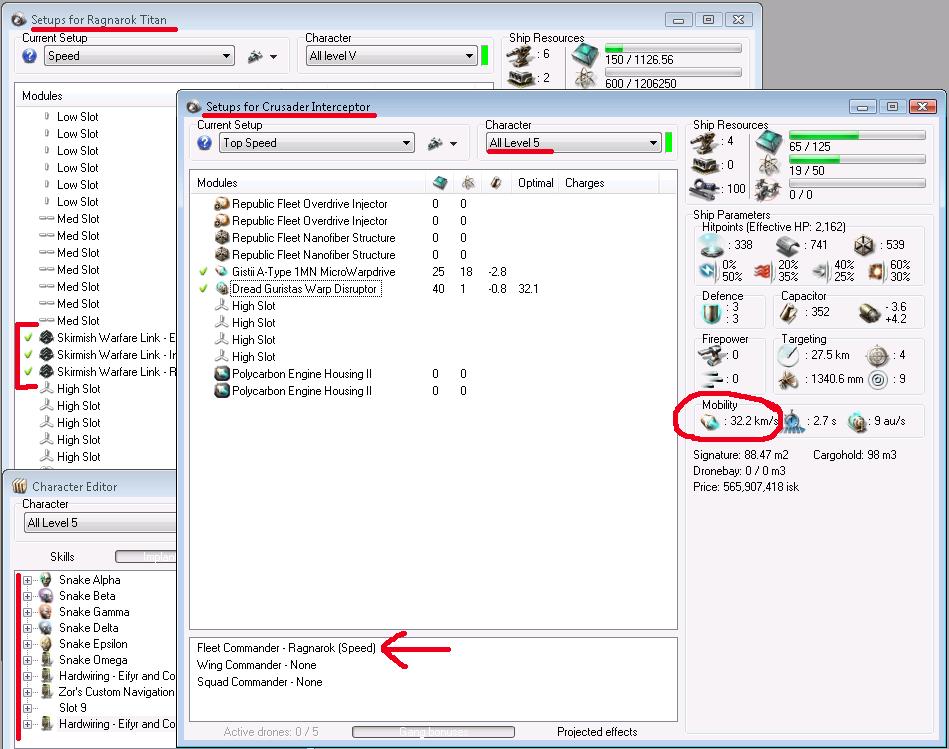Viewport: 949px width, 749px height.
Task: Click the green status indicator beside Crusader character dropdown
Action: (669, 143)
